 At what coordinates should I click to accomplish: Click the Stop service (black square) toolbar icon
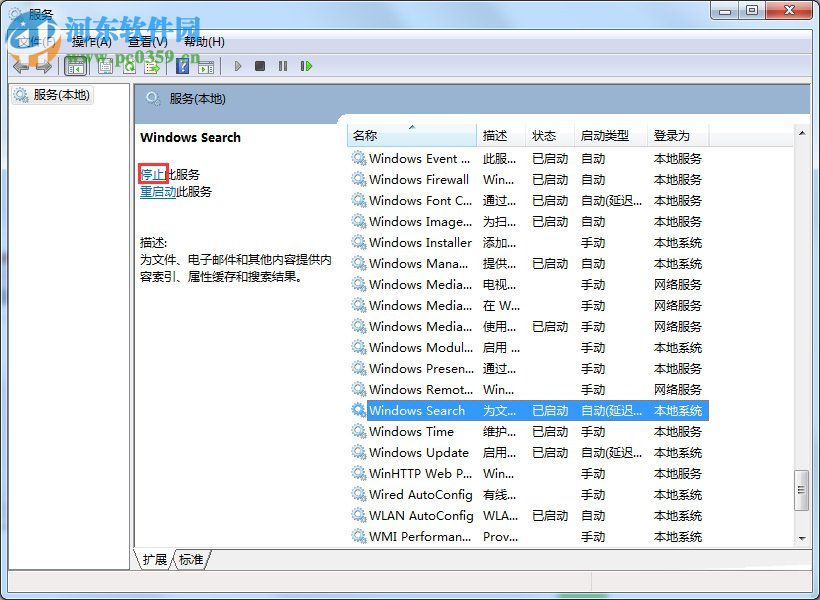click(260, 66)
